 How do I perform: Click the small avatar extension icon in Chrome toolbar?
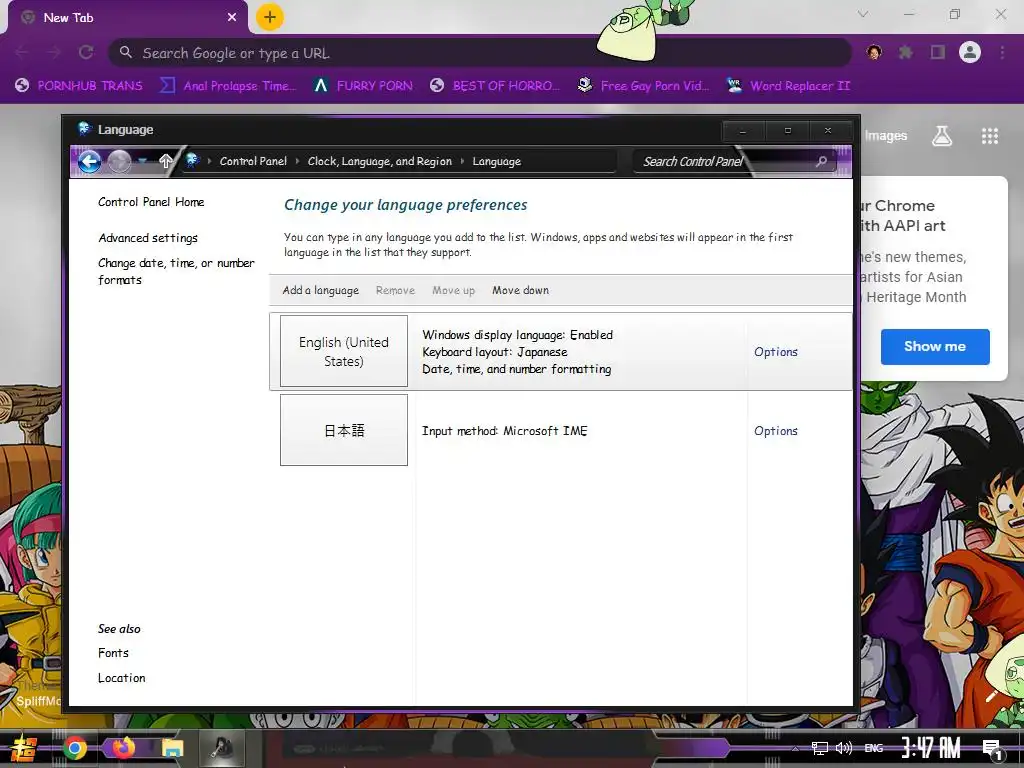point(874,52)
